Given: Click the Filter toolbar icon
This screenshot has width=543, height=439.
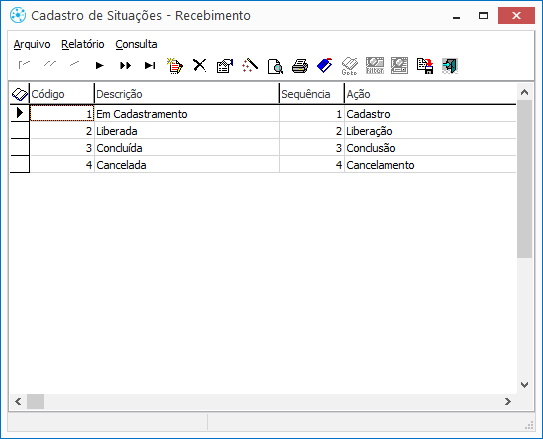Looking at the screenshot, I should pyautogui.click(x=375, y=66).
